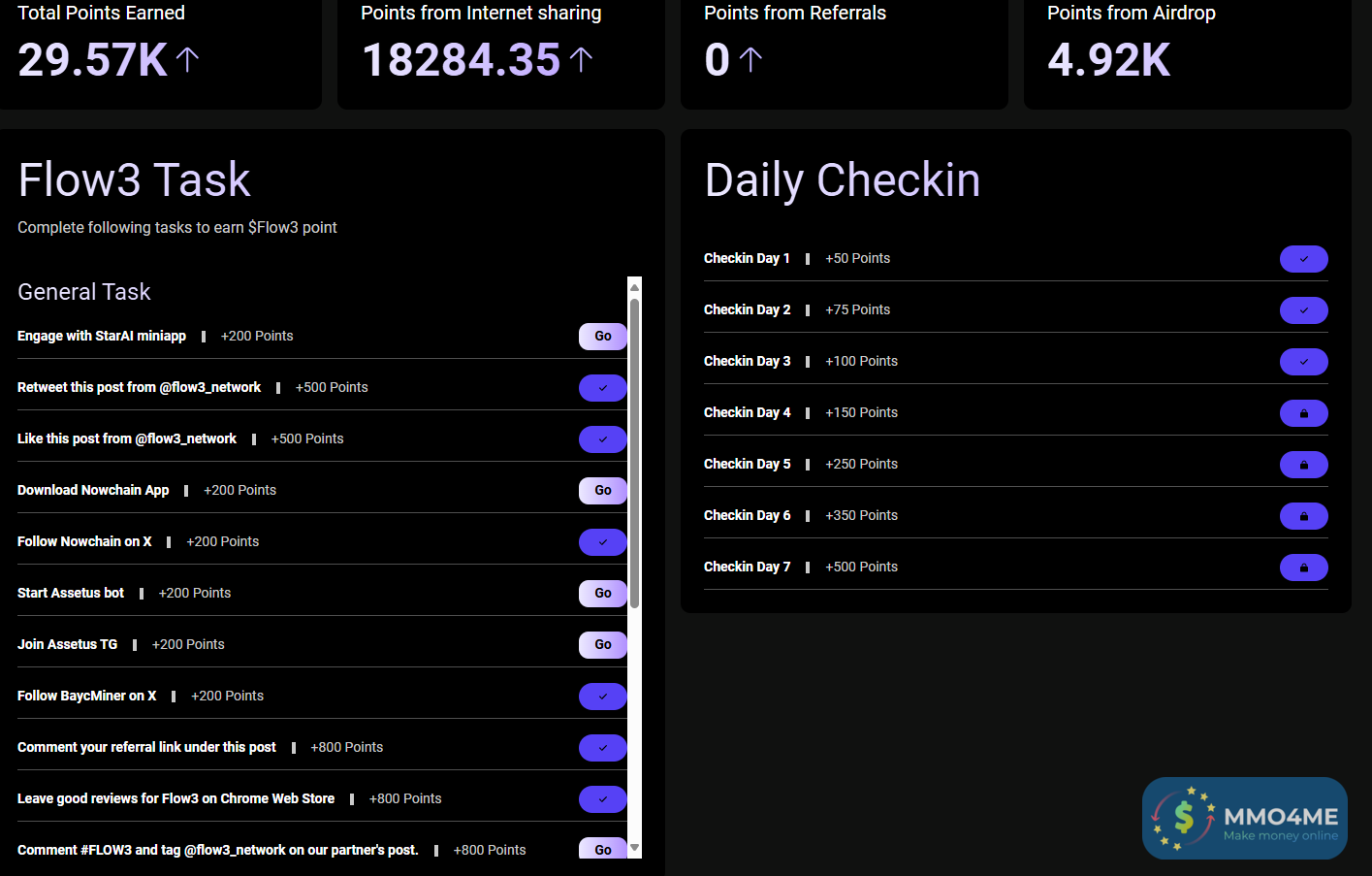This screenshot has height=876, width=1372.
Task: Click Go for Start Assetus bot
Action: point(603,594)
